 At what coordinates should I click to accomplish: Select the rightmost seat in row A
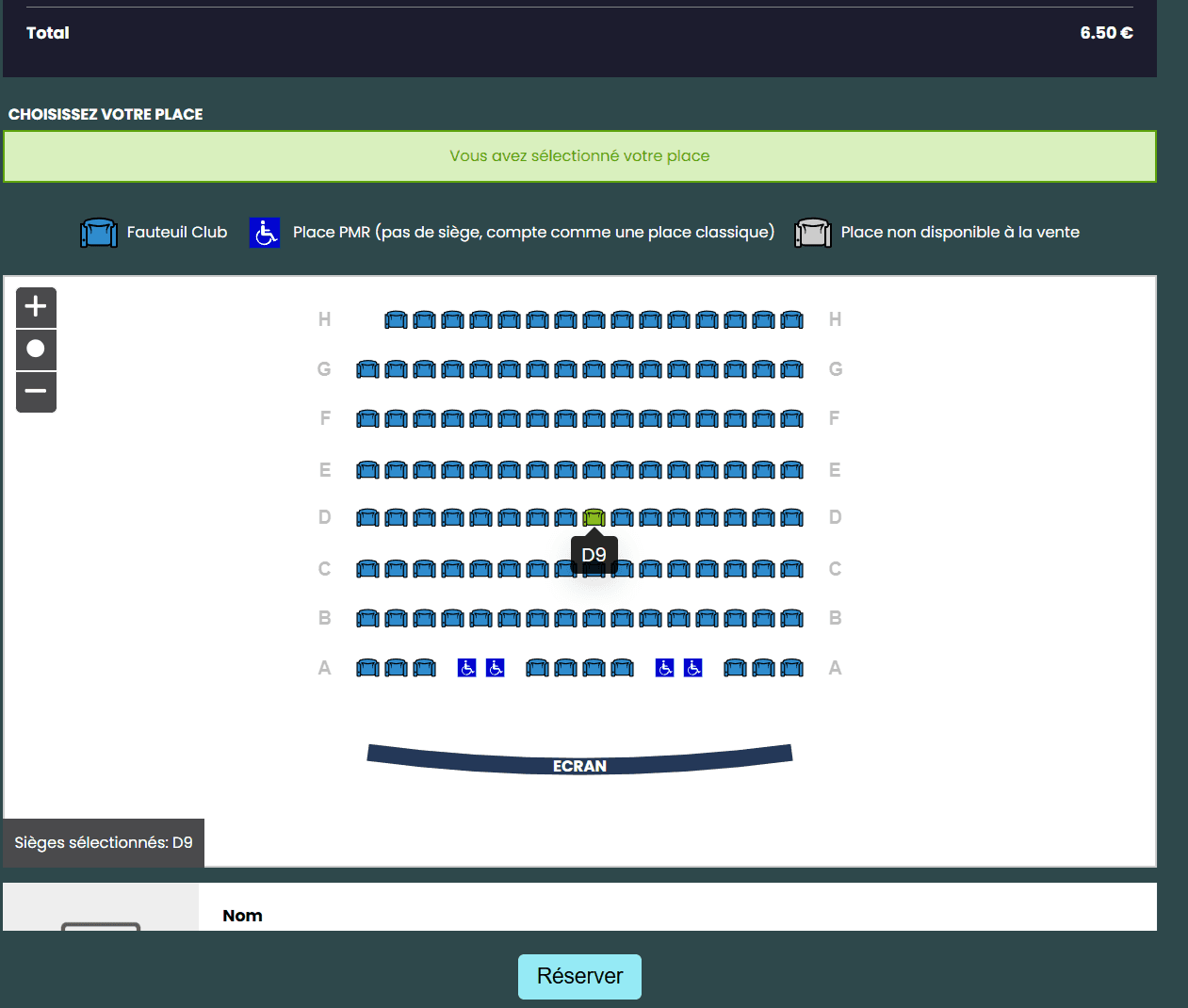pyautogui.click(x=791, y=668)
